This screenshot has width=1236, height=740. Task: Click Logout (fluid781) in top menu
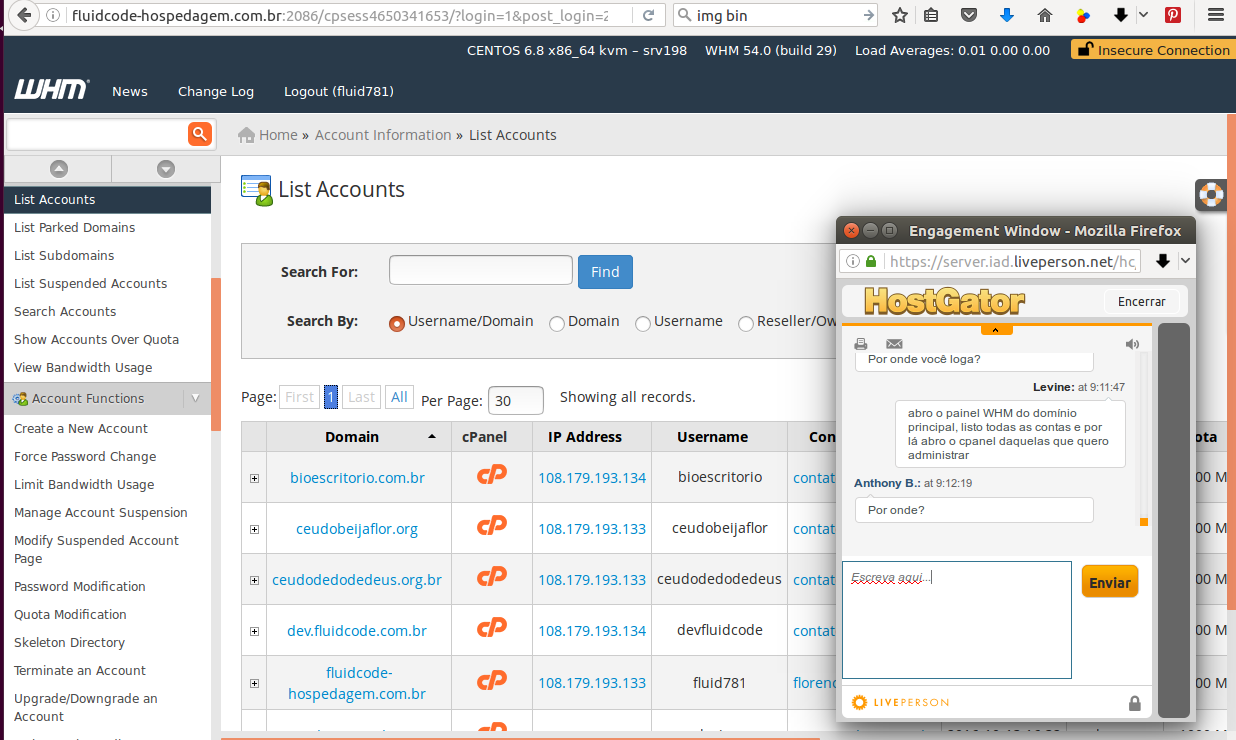[339, 91]
